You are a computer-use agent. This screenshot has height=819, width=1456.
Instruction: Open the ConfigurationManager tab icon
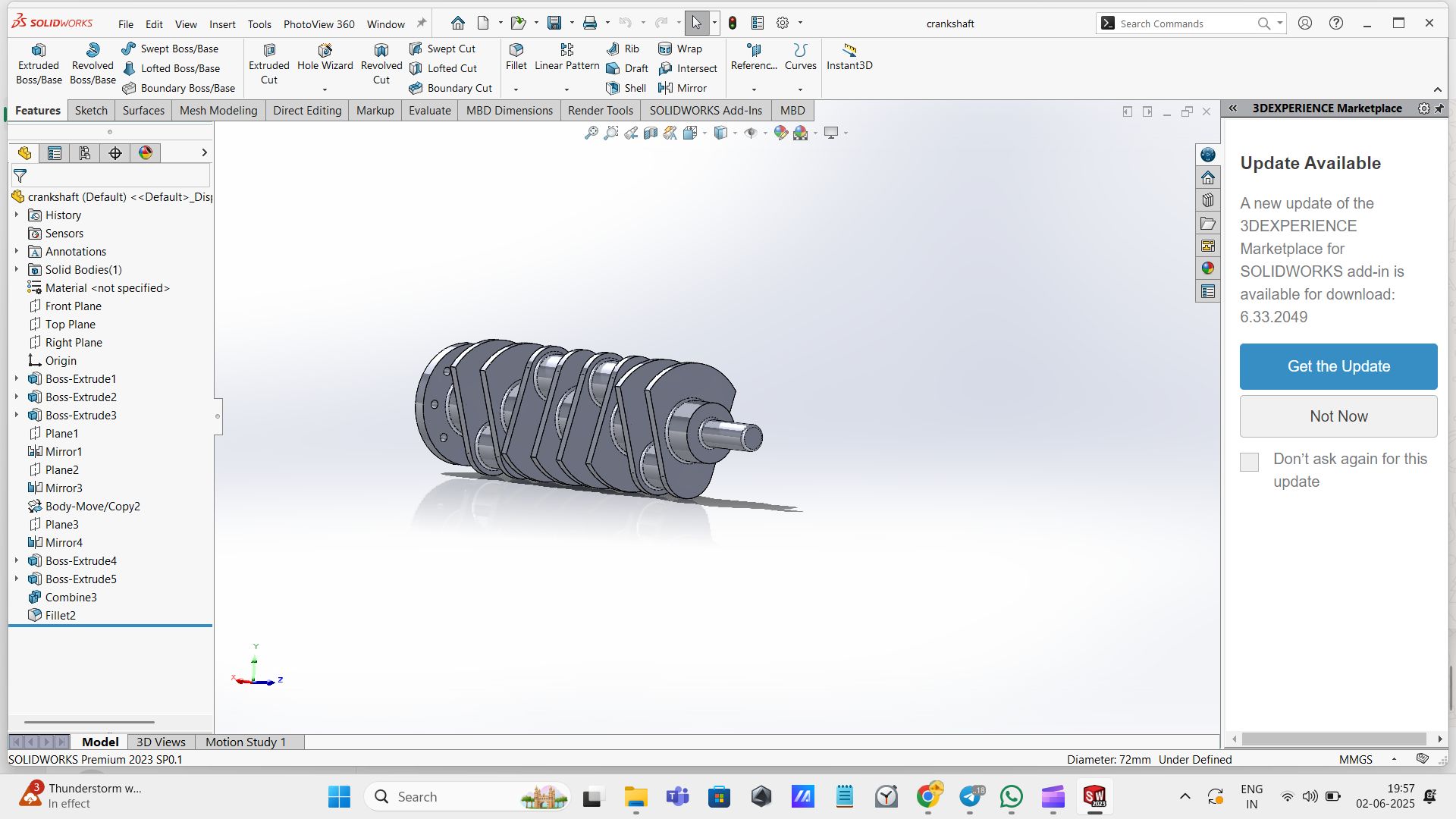[85, 153]
